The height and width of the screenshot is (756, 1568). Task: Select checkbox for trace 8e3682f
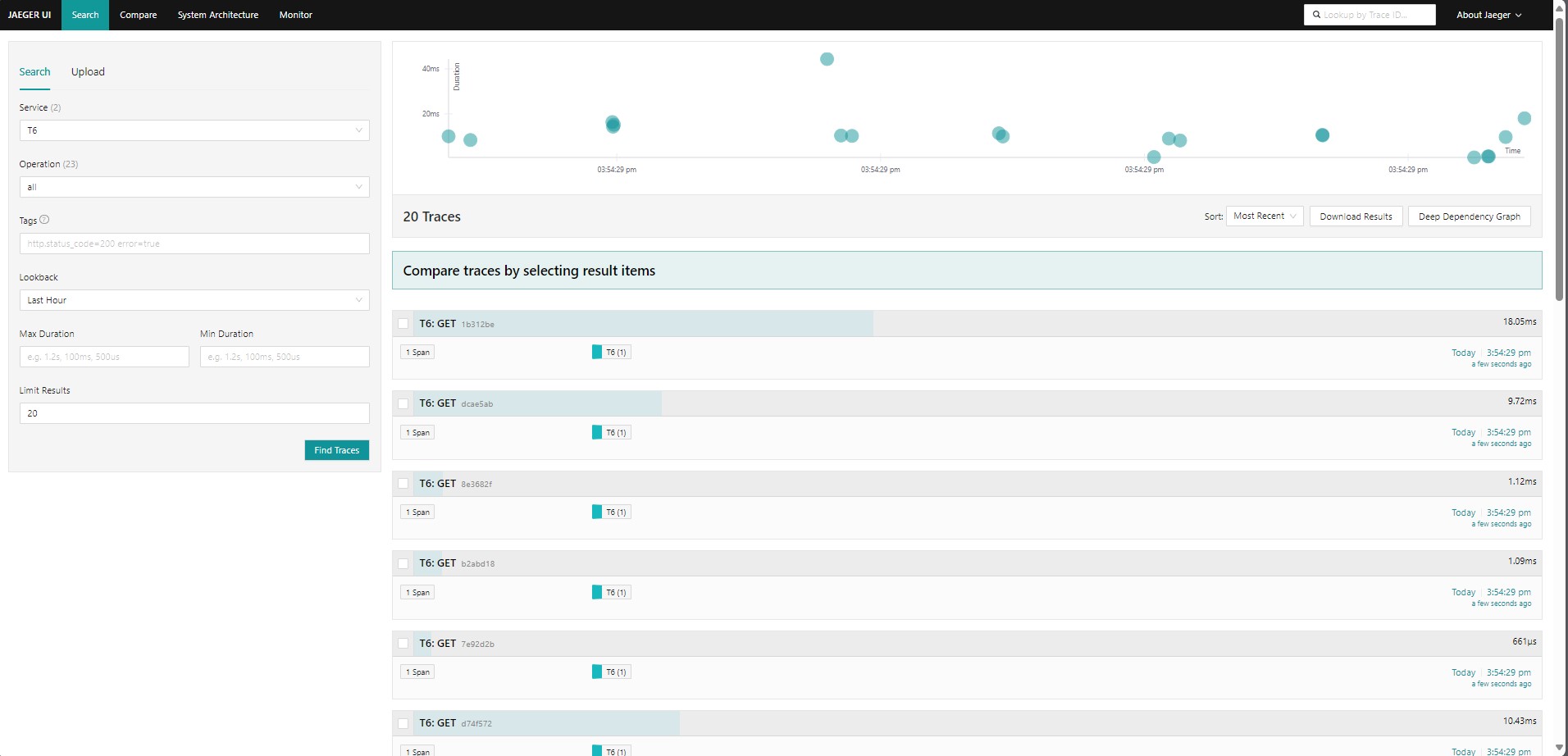pyautogui.click(x=403, y=484)
